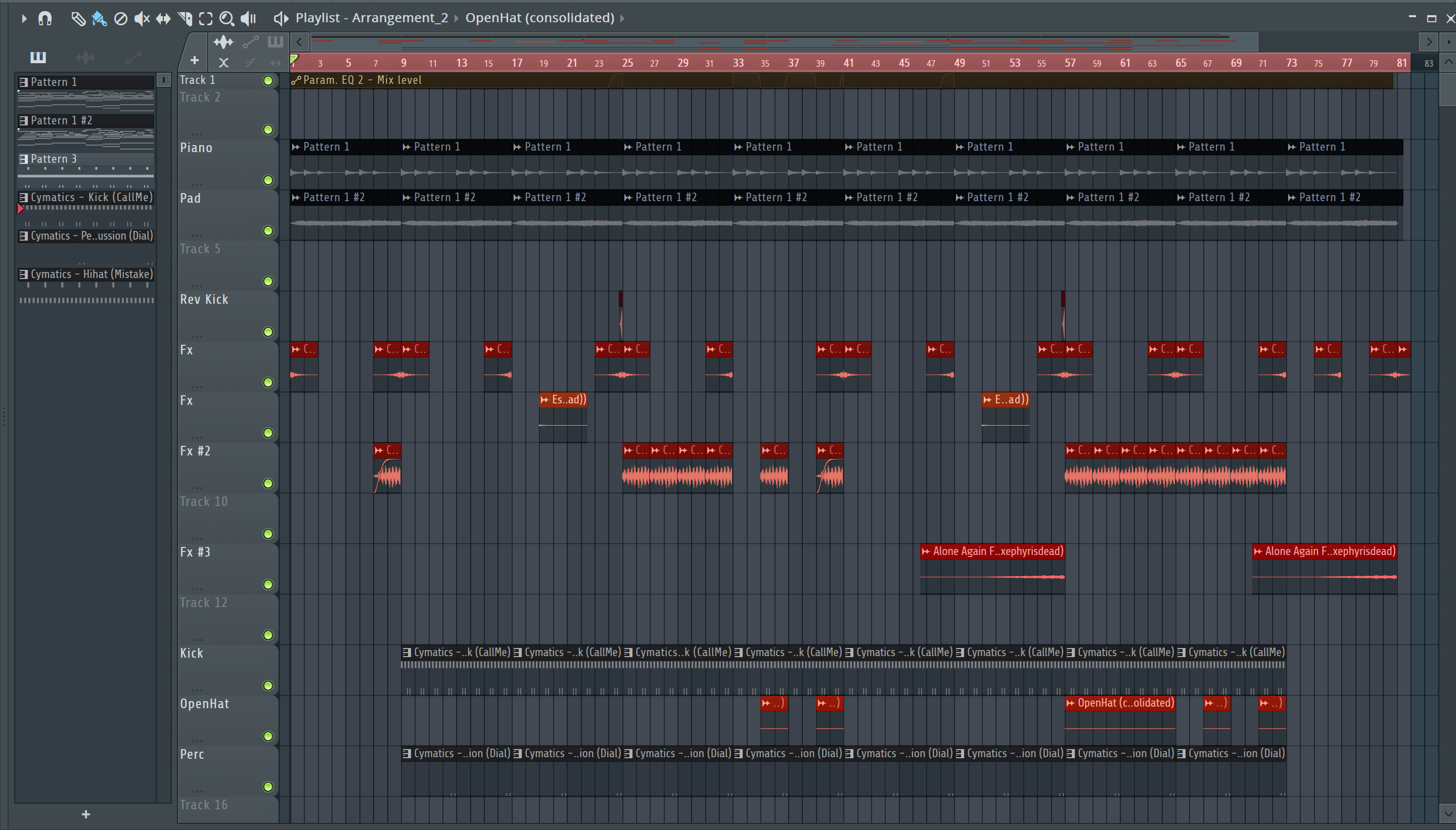The image size is (1456, 830).
Task: Show patterns tab in picker panel
Action: click(x=38, y=57)
